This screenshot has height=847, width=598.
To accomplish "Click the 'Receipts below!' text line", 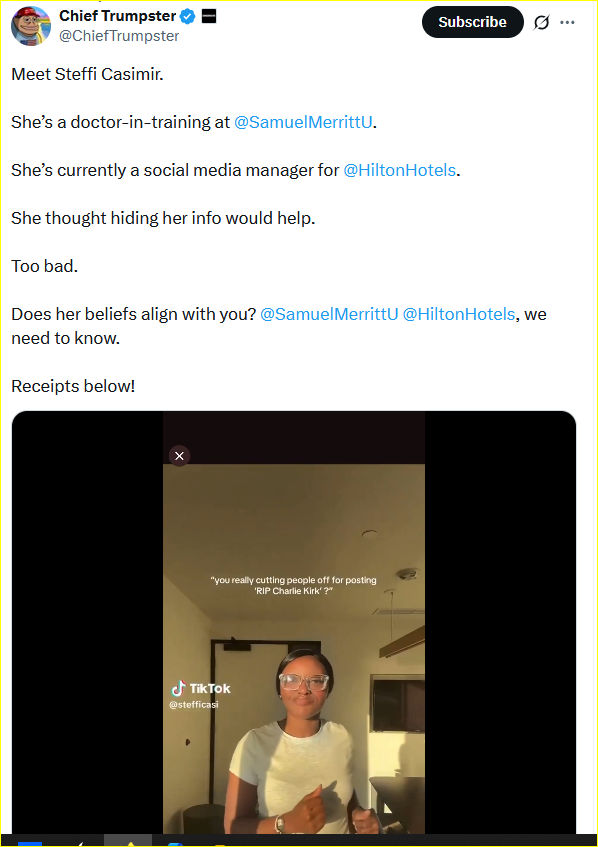I will click(x=73, y=386).
